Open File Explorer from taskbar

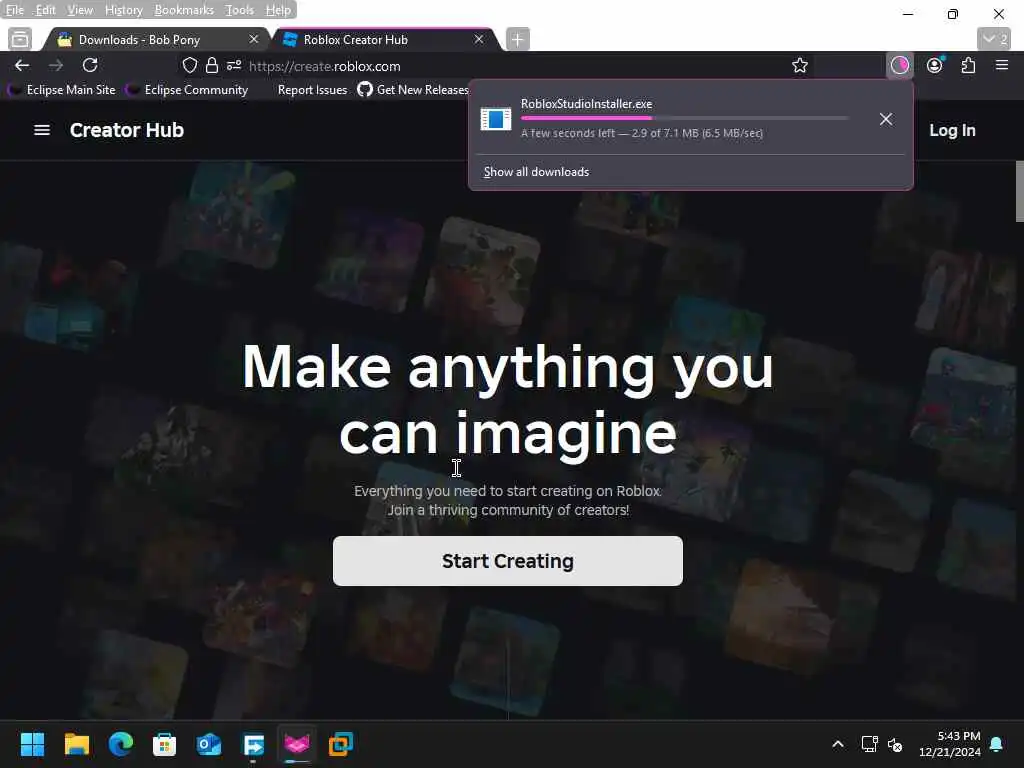click(x=76, y=744)
